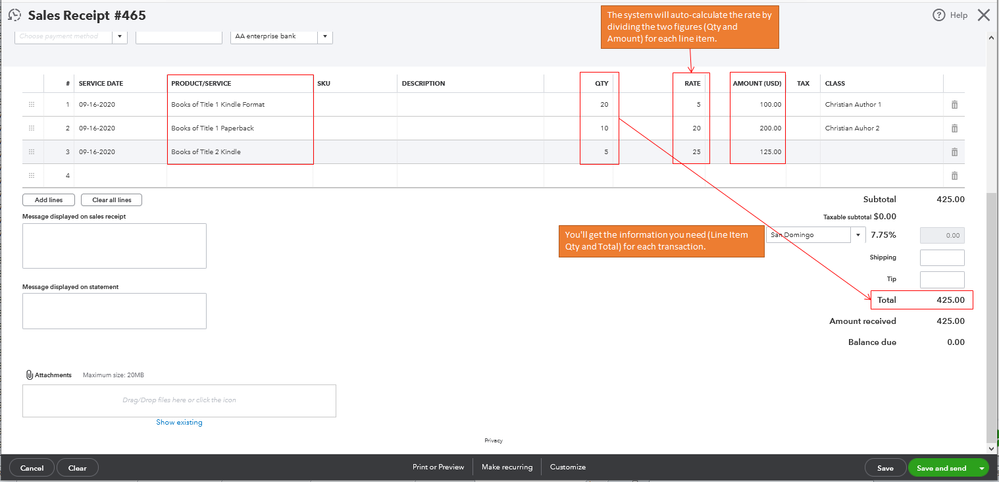
Task: Open the Privacy link
Action: coord(494,441)
